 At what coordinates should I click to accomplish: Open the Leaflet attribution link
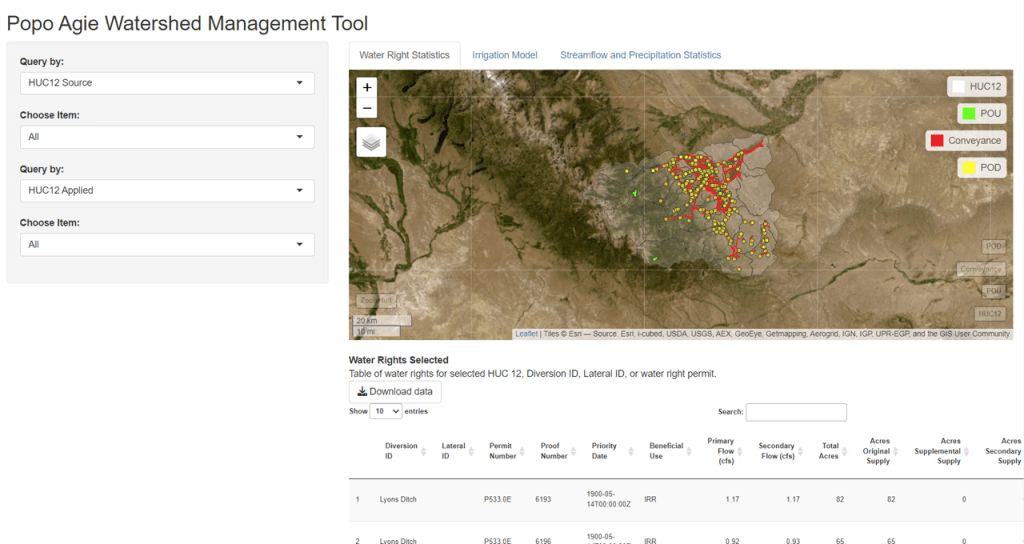click(526, 334)
